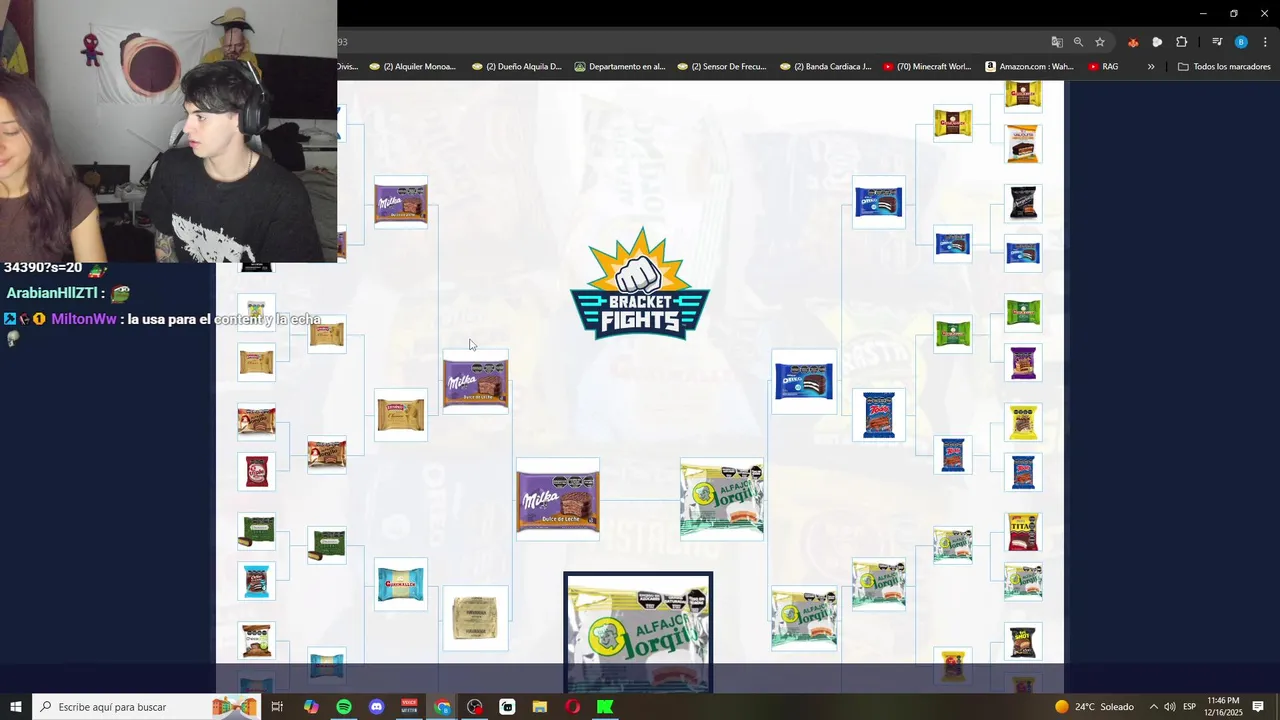Select the Jorgito alfajor in the final matchup
This screenshot has height=720, width=1280.
pos(722,499)
